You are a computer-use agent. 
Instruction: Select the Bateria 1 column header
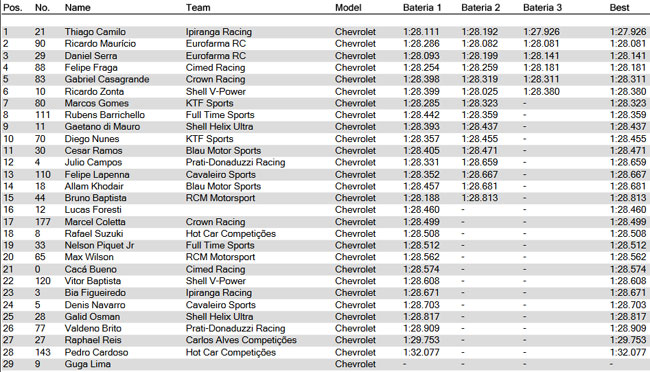(422, 7)
